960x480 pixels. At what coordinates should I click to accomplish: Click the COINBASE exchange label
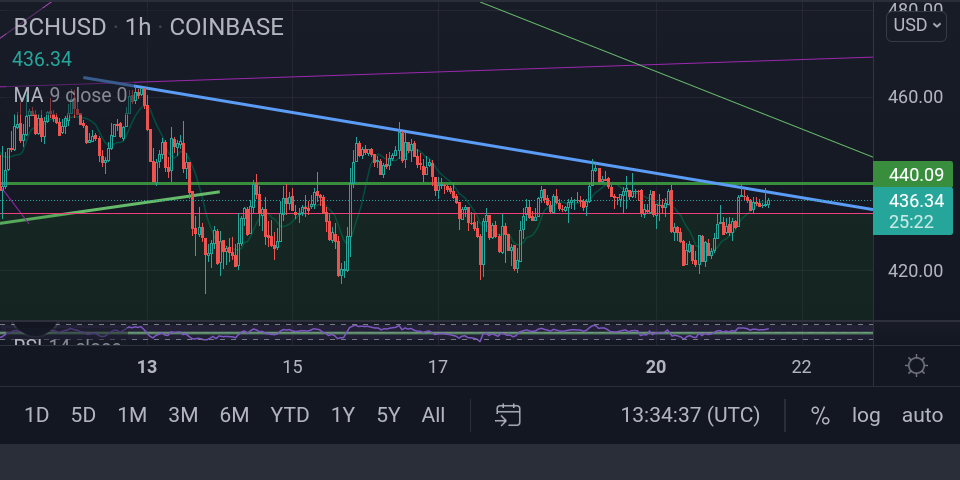pos(227,27)
